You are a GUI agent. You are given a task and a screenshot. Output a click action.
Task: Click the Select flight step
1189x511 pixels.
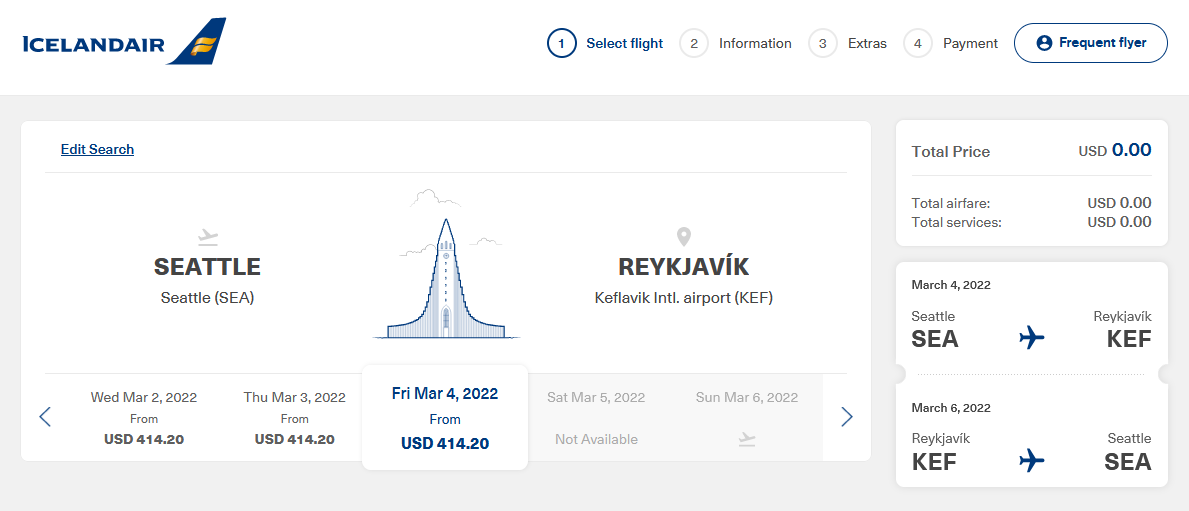point(605,43)
